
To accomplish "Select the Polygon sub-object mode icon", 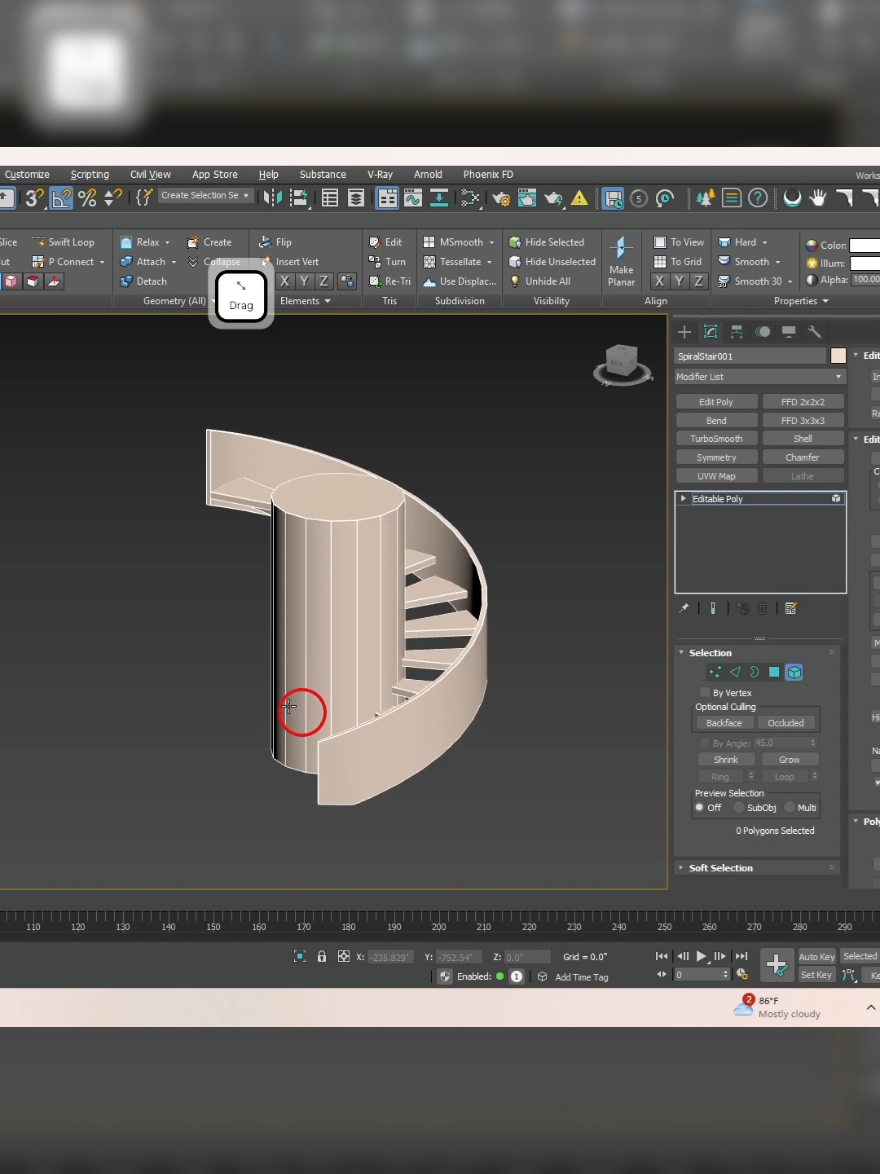I will point(773,671).
